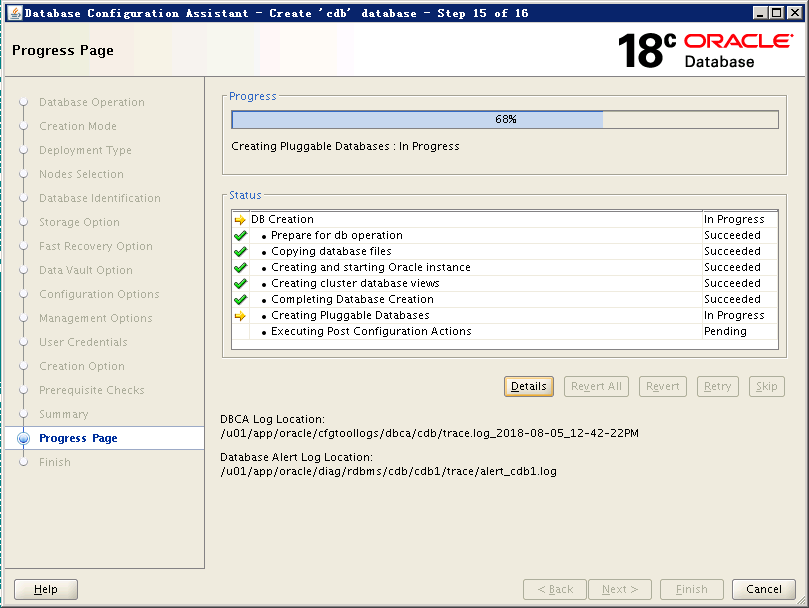Maximize the Database Configuration Assistant window
The width and height of the screenshot is (809, 608).
coord(776,13)
